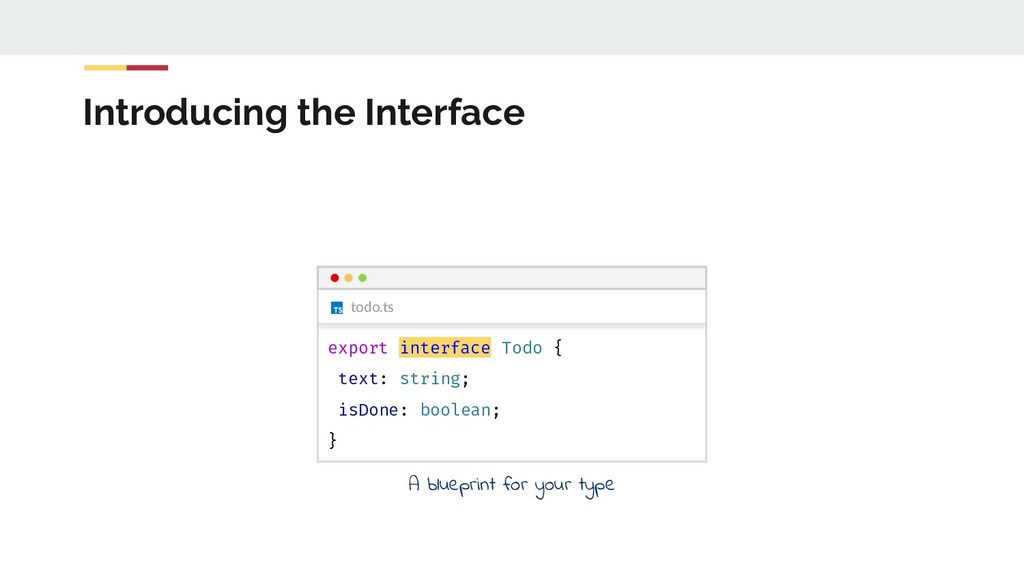Click the red accent bar above title
This screenshot has width=1024, height=576.
pos(147,68)
